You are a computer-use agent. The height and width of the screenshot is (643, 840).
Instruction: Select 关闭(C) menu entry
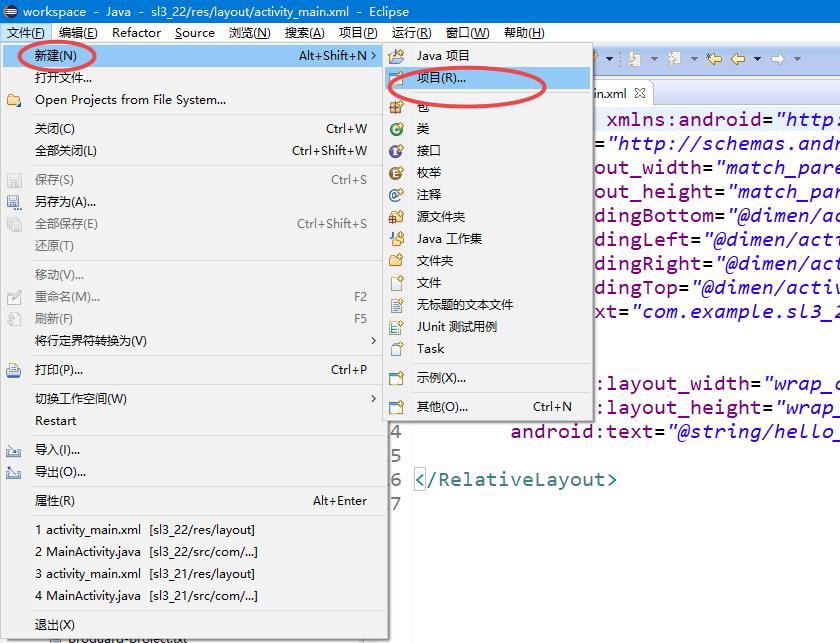tap(192, 129)
